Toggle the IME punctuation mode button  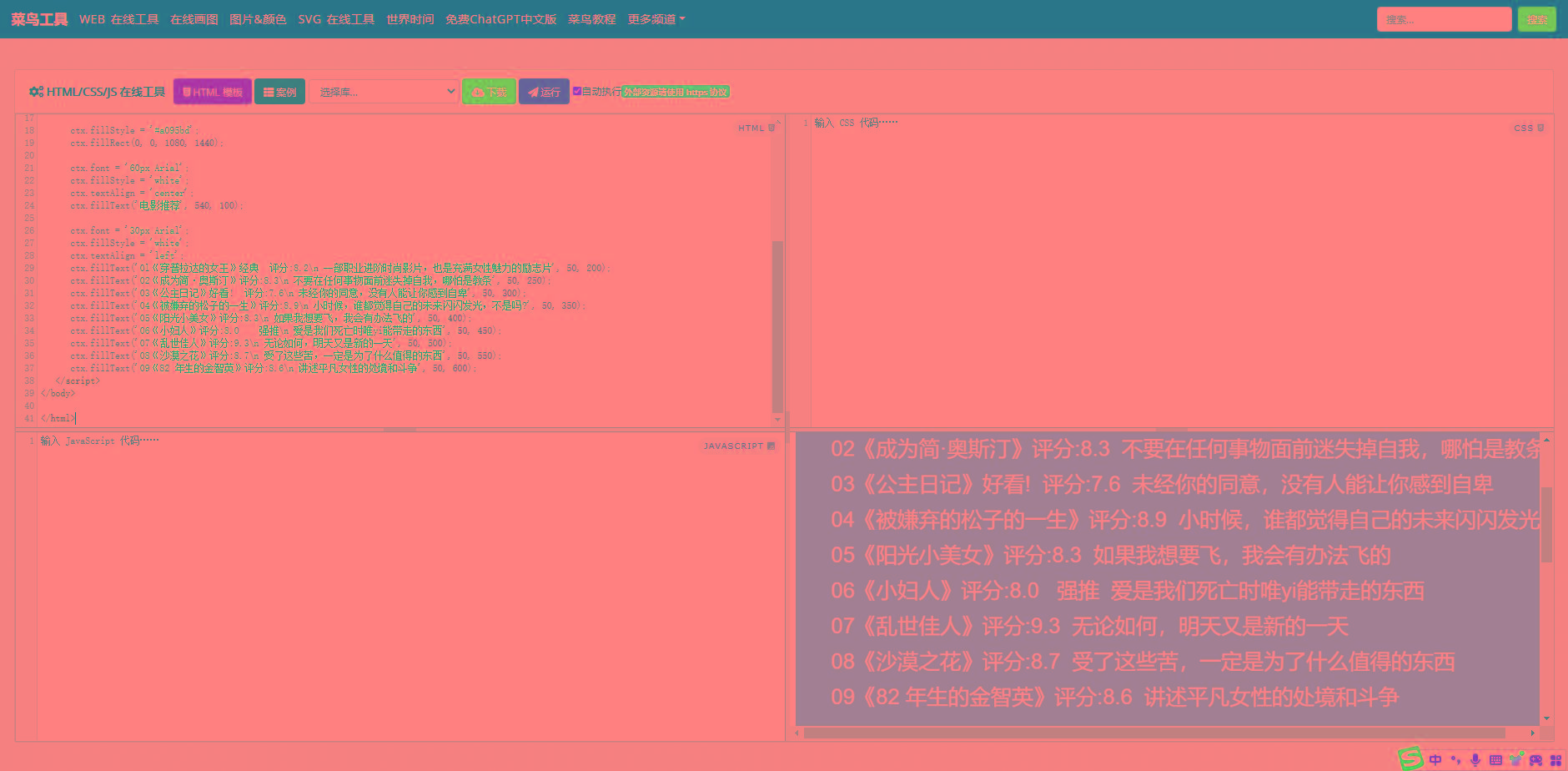click(1455, 759)
